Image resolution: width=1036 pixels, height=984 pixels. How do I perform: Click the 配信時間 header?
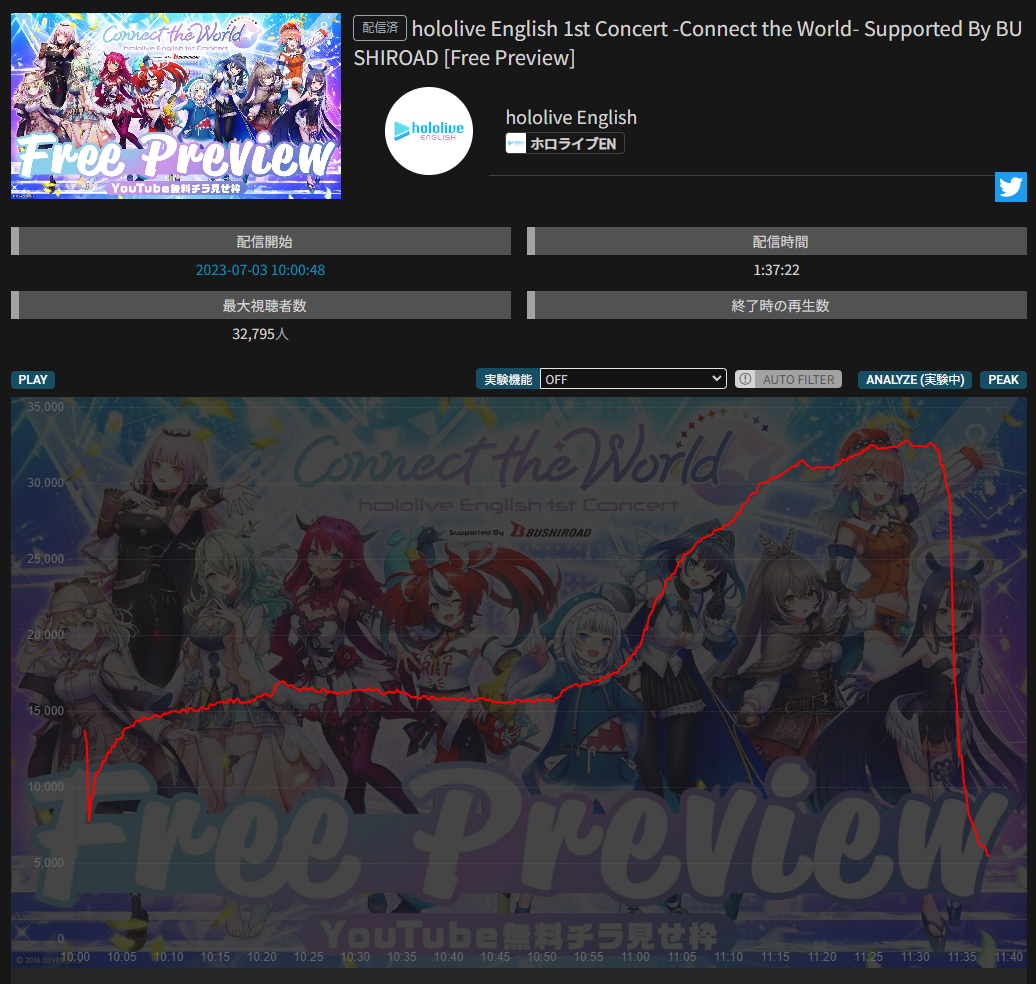[x=777, y=241]
